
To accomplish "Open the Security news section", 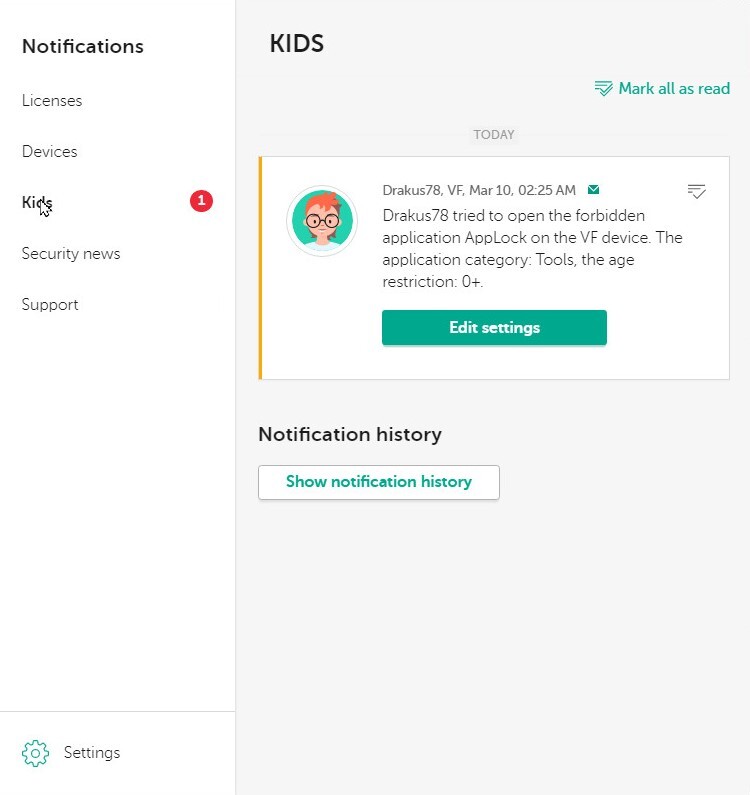I will (x=71, y=254).
